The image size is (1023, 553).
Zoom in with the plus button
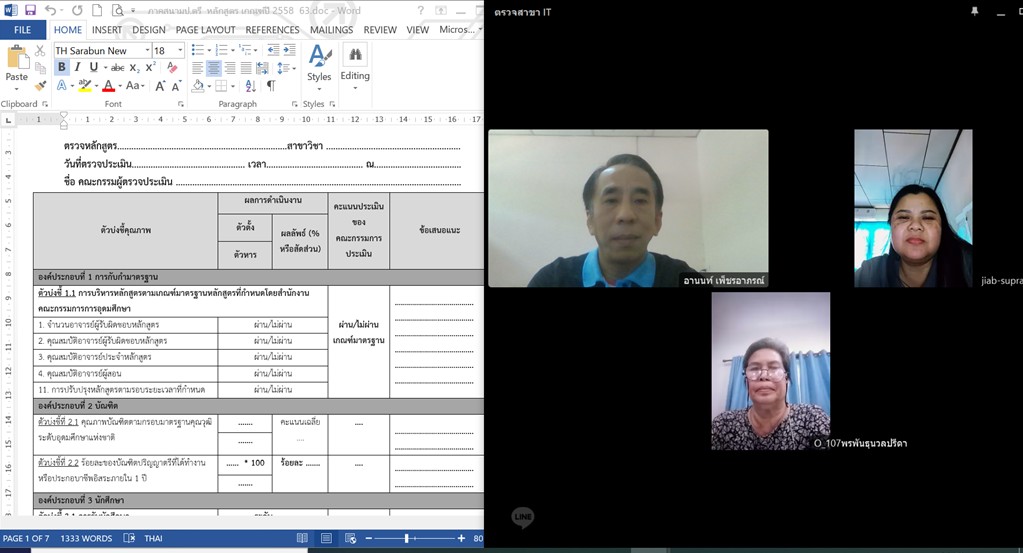(x=461, y=538)
